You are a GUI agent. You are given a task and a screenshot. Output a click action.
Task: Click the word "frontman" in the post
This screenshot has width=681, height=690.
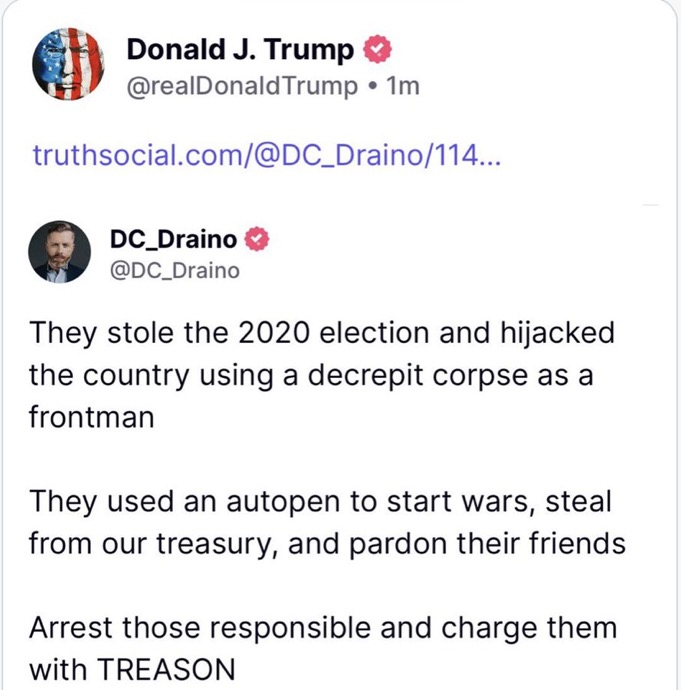[x=91, y=415]
